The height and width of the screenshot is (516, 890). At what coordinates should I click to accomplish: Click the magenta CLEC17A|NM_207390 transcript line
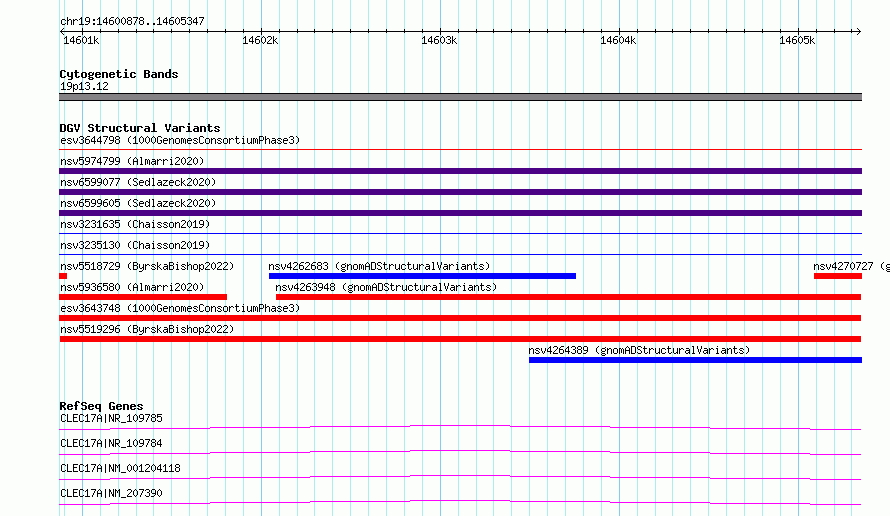pos(460,502)
